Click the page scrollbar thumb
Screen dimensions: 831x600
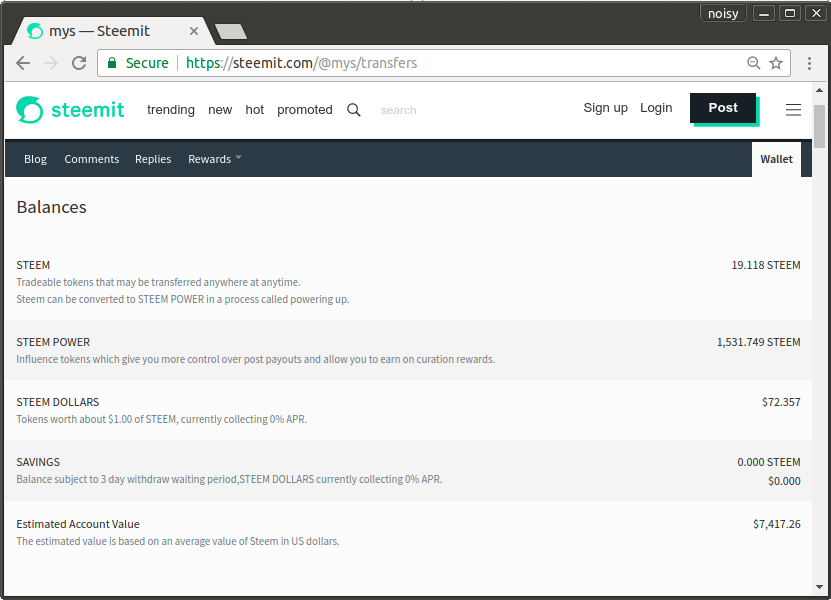[819, 126]
